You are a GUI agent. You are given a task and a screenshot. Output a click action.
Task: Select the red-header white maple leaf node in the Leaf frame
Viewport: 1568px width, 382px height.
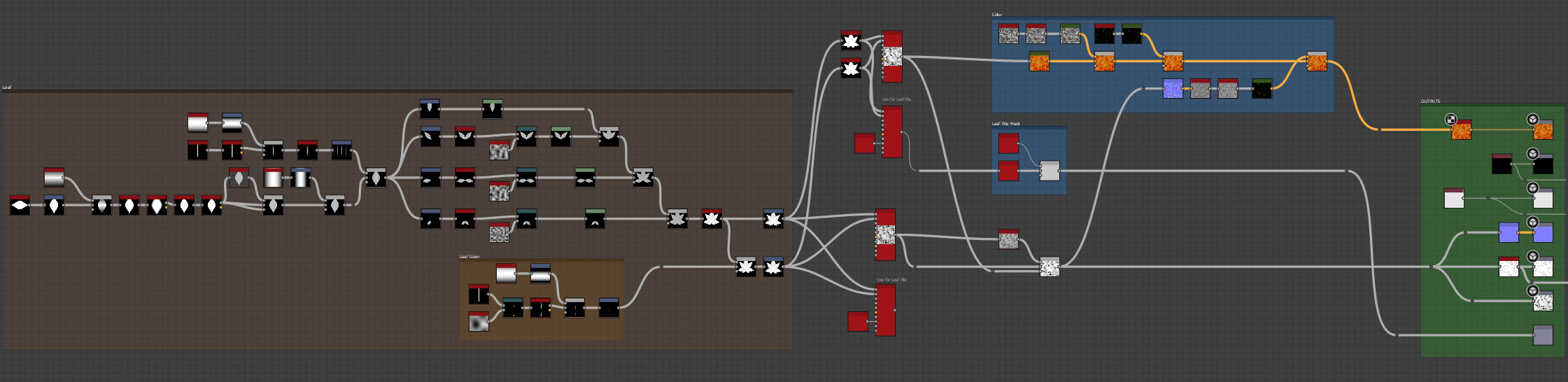(x=712, y=219)
